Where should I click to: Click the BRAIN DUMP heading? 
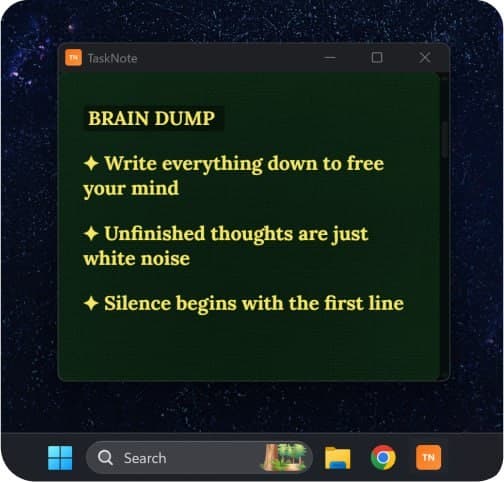point(152,118)
